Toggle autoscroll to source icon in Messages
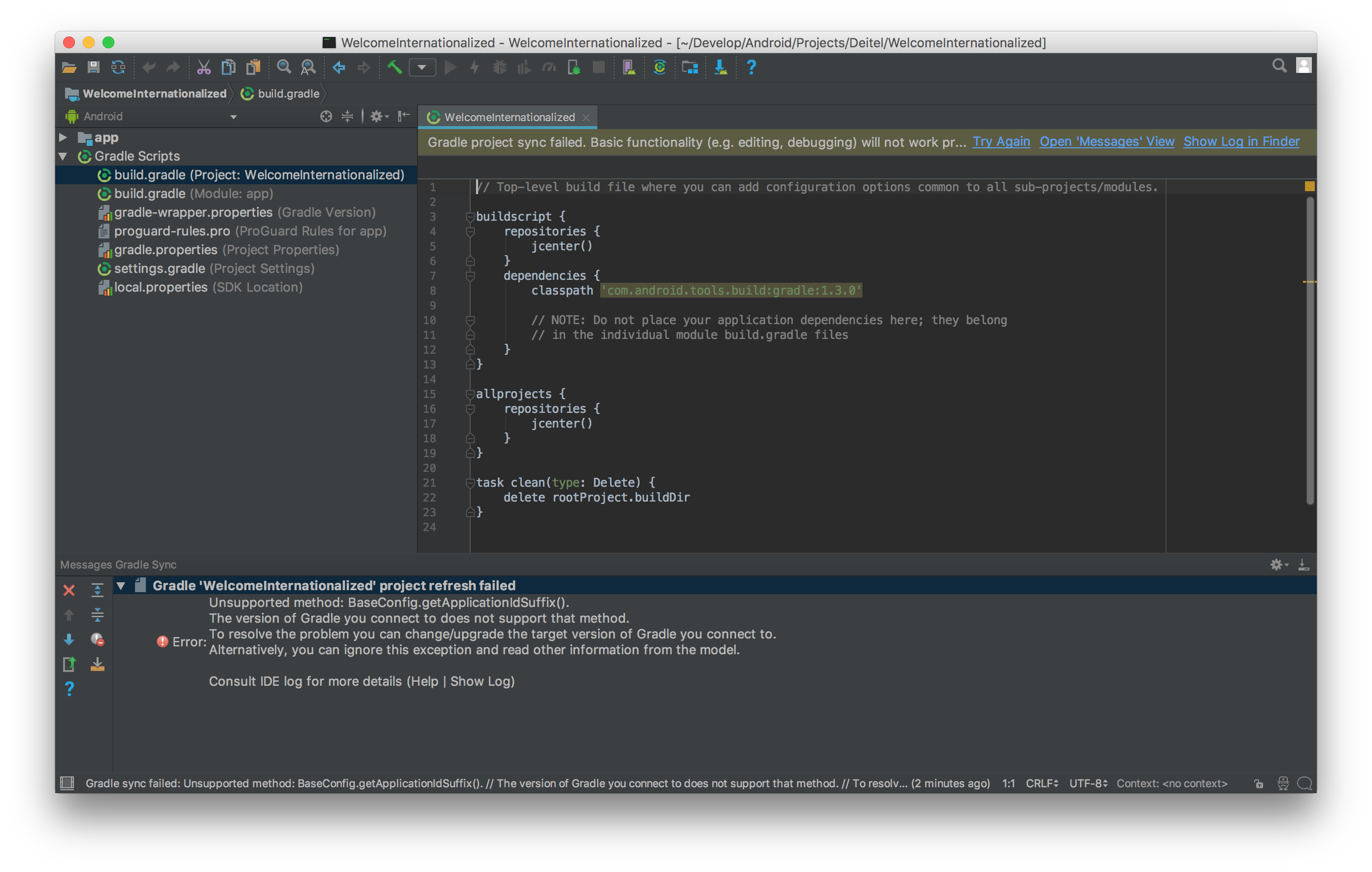Screen dimensions: 1372x872 98,664
